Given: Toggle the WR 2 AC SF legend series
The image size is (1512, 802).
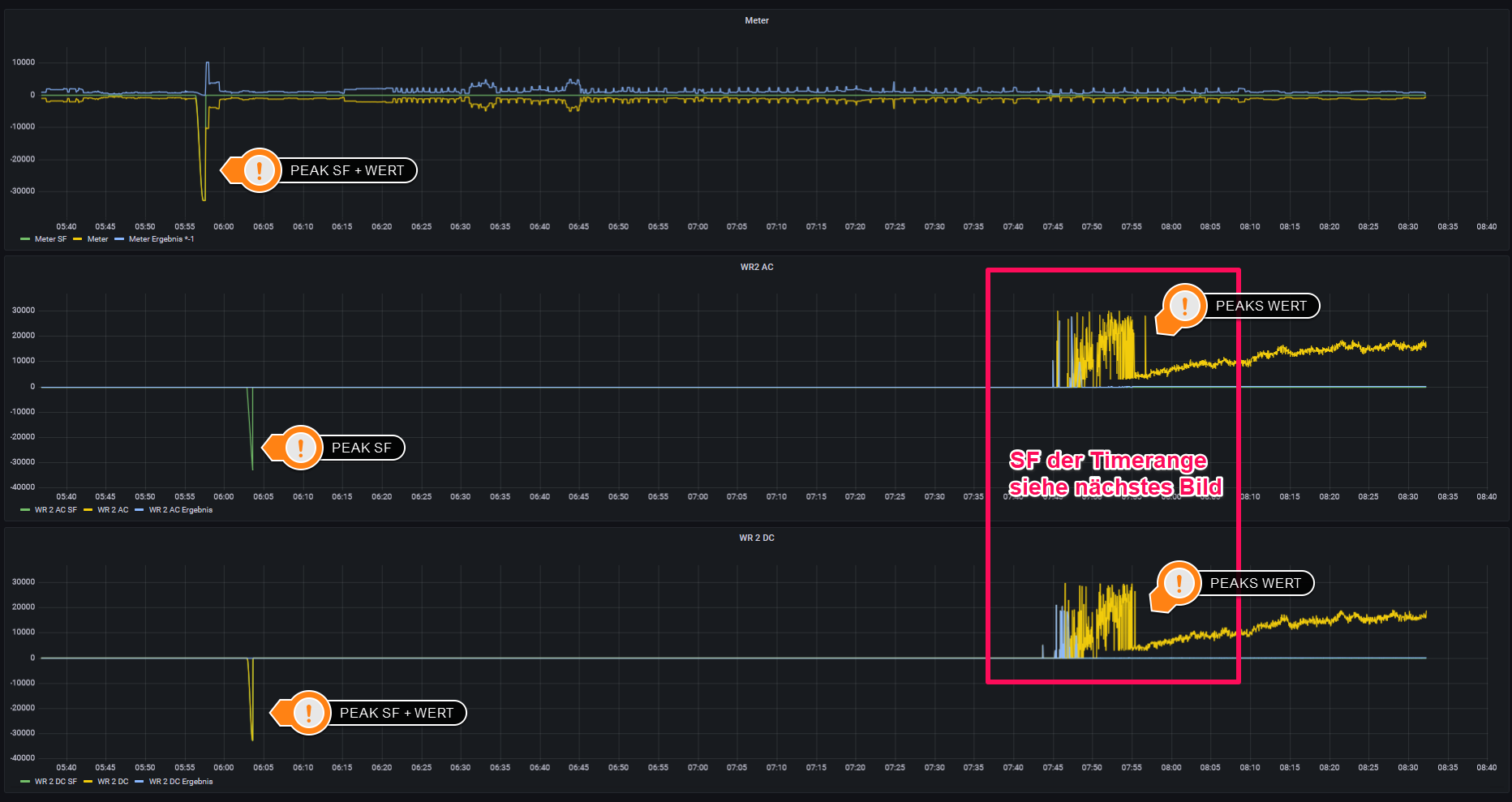Looking at the screenshot, I should coord(55,510).
